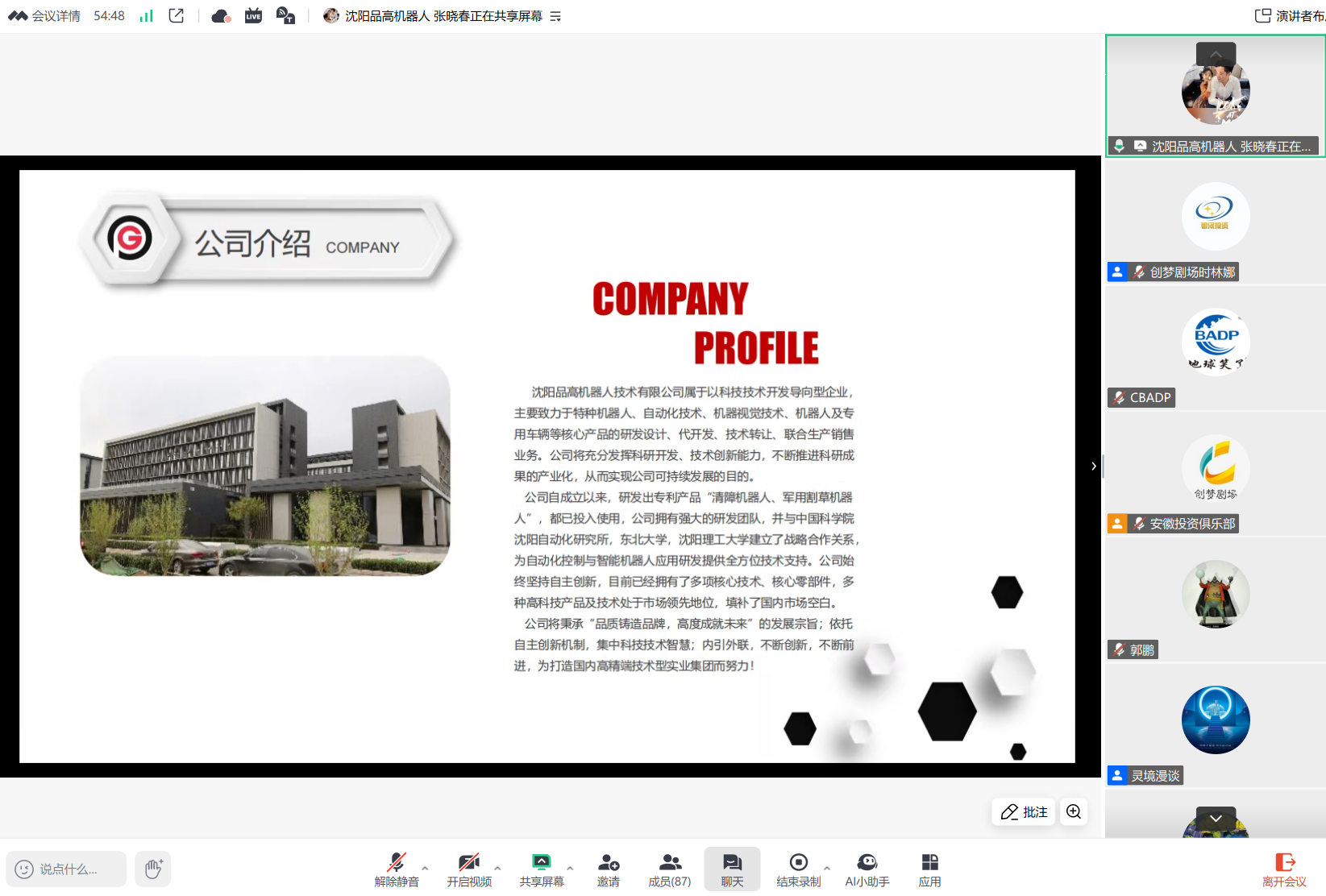
Task: Open the 成员(87) members panel
Action: tap(670, 869)
